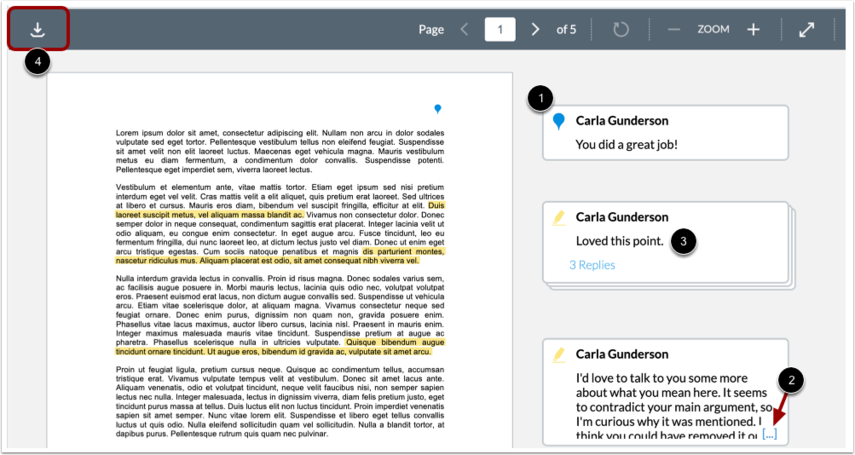Click highlighted text 'Duis laoreet suscipit metus'
Screen dimensions: 855x455
209,215
